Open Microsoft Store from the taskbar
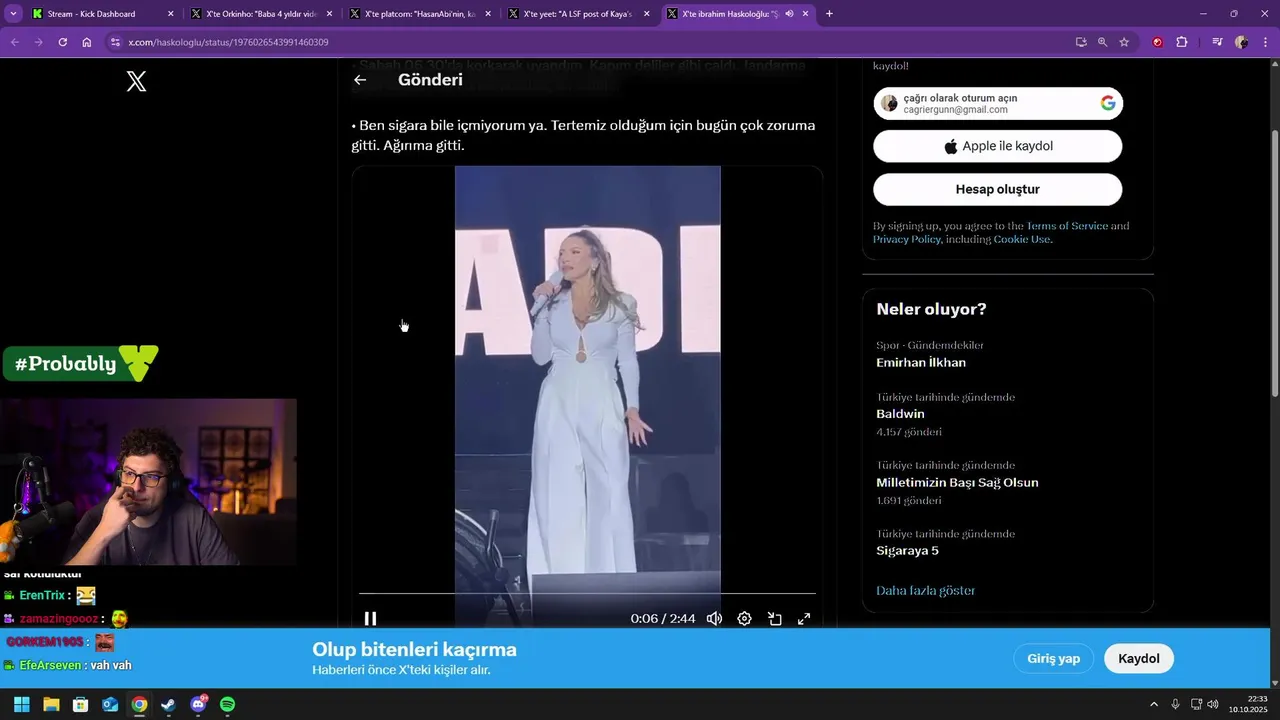The height and width of the screenshot is (720, 1280). click(x=81, y=704)
